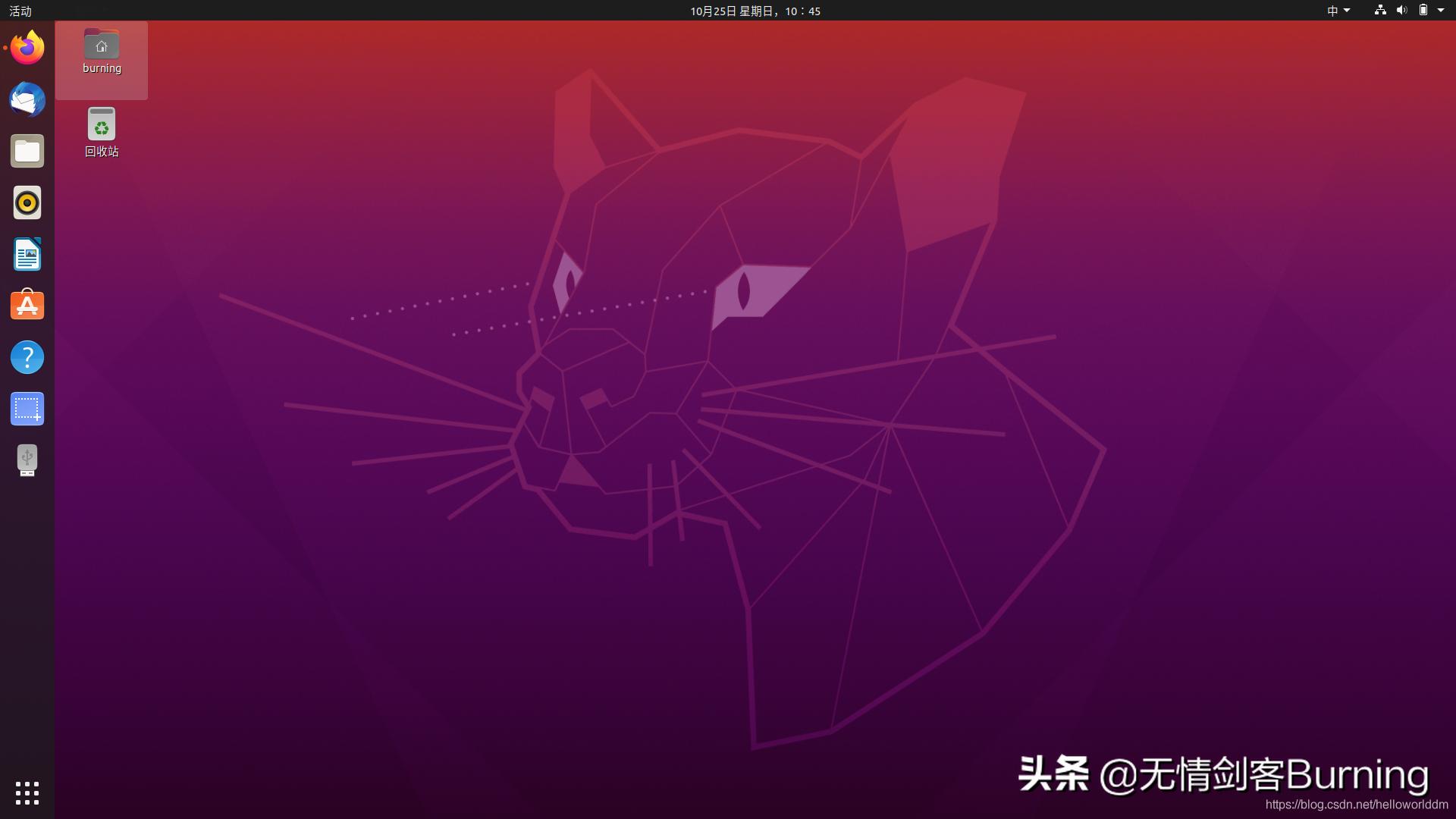This screenshot has height=819, width=1456.
Task: Open the Files file manager
Action: pyautogui.click(x=27, y=151)
